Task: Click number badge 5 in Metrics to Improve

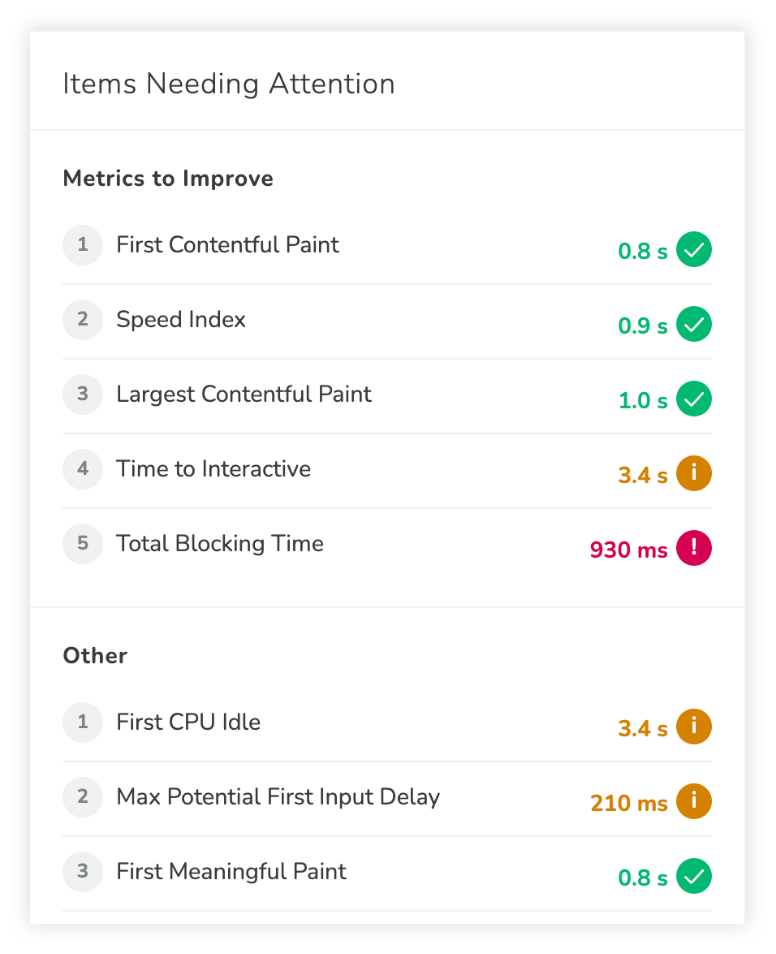Action: coord(83,543)
